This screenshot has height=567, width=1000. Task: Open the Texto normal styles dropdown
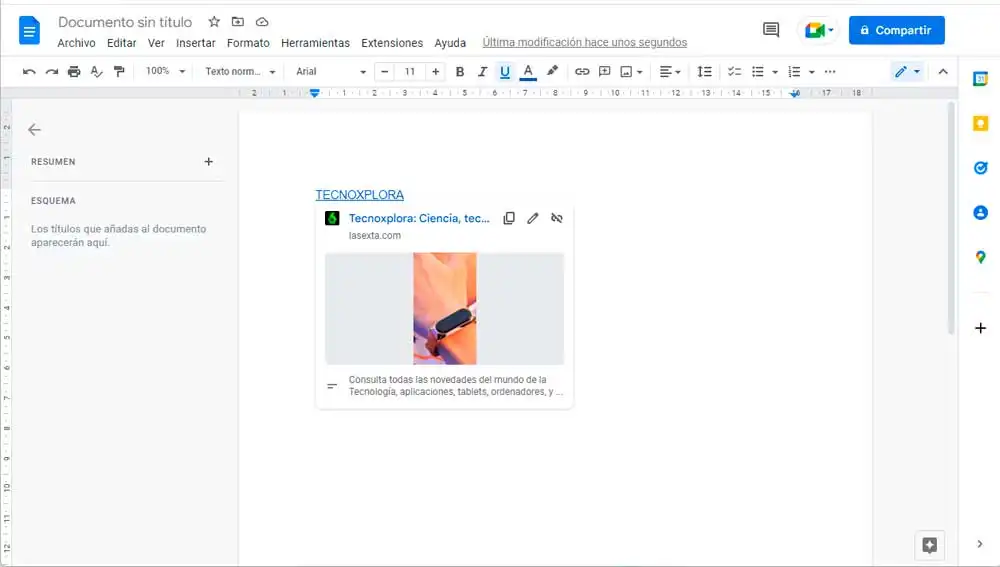click(x=240, y=71)
